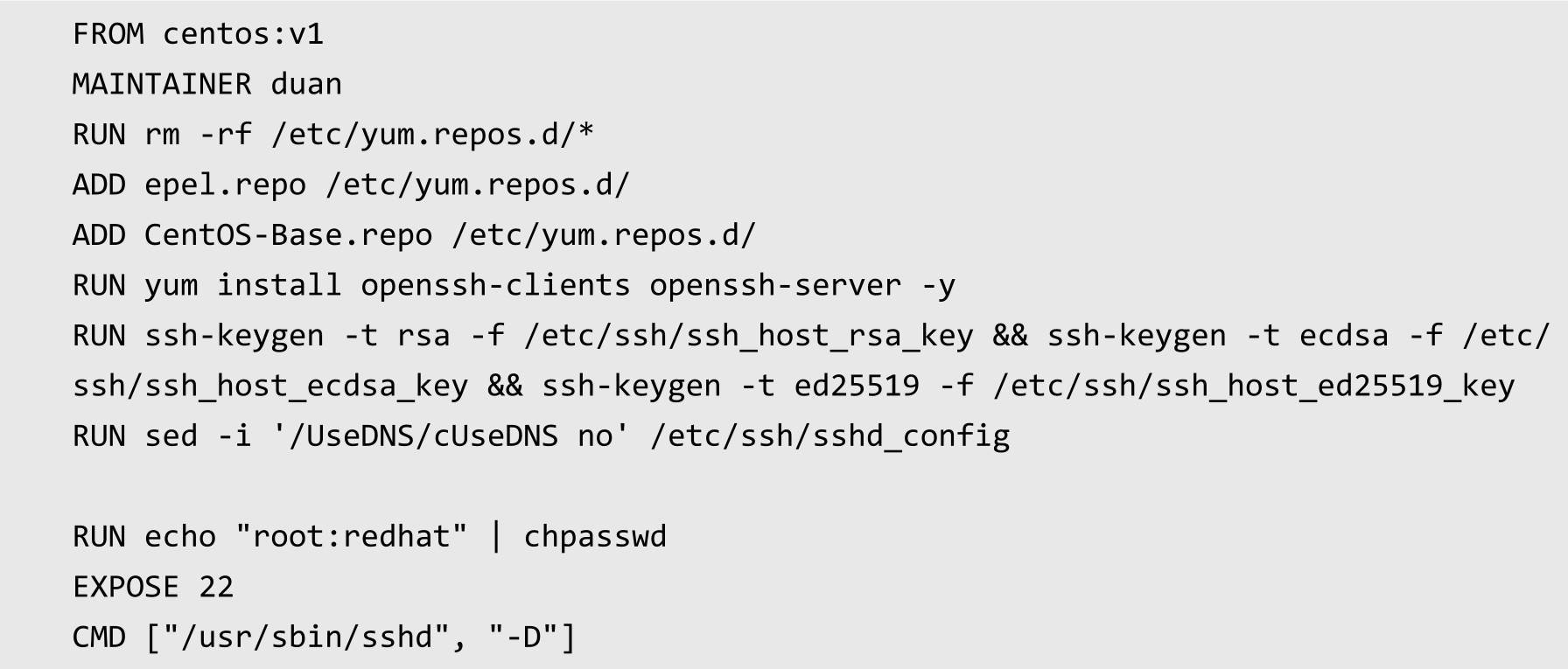Click the /etc/ssh/sshd_config path
The height and width of the screenshot is (669, 1568).
pyautogui.click(x=830, y=436)
